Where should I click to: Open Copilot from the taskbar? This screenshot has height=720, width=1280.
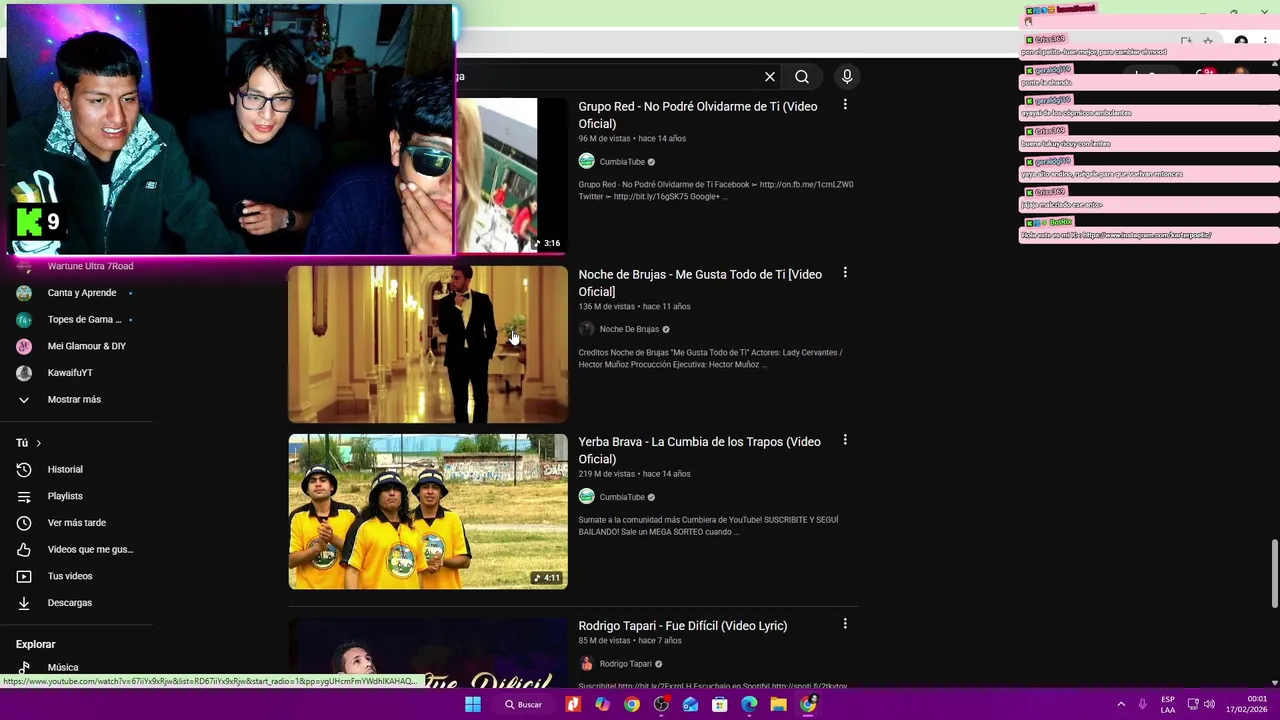point(602,705)
